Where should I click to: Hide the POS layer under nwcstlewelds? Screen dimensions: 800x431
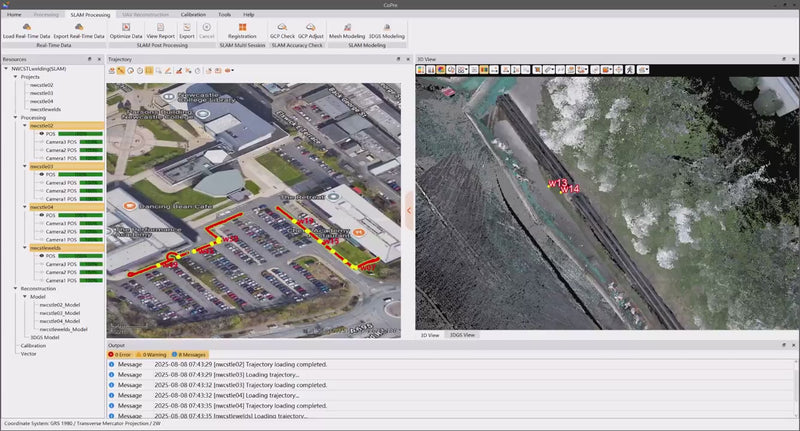coord(40,256)
